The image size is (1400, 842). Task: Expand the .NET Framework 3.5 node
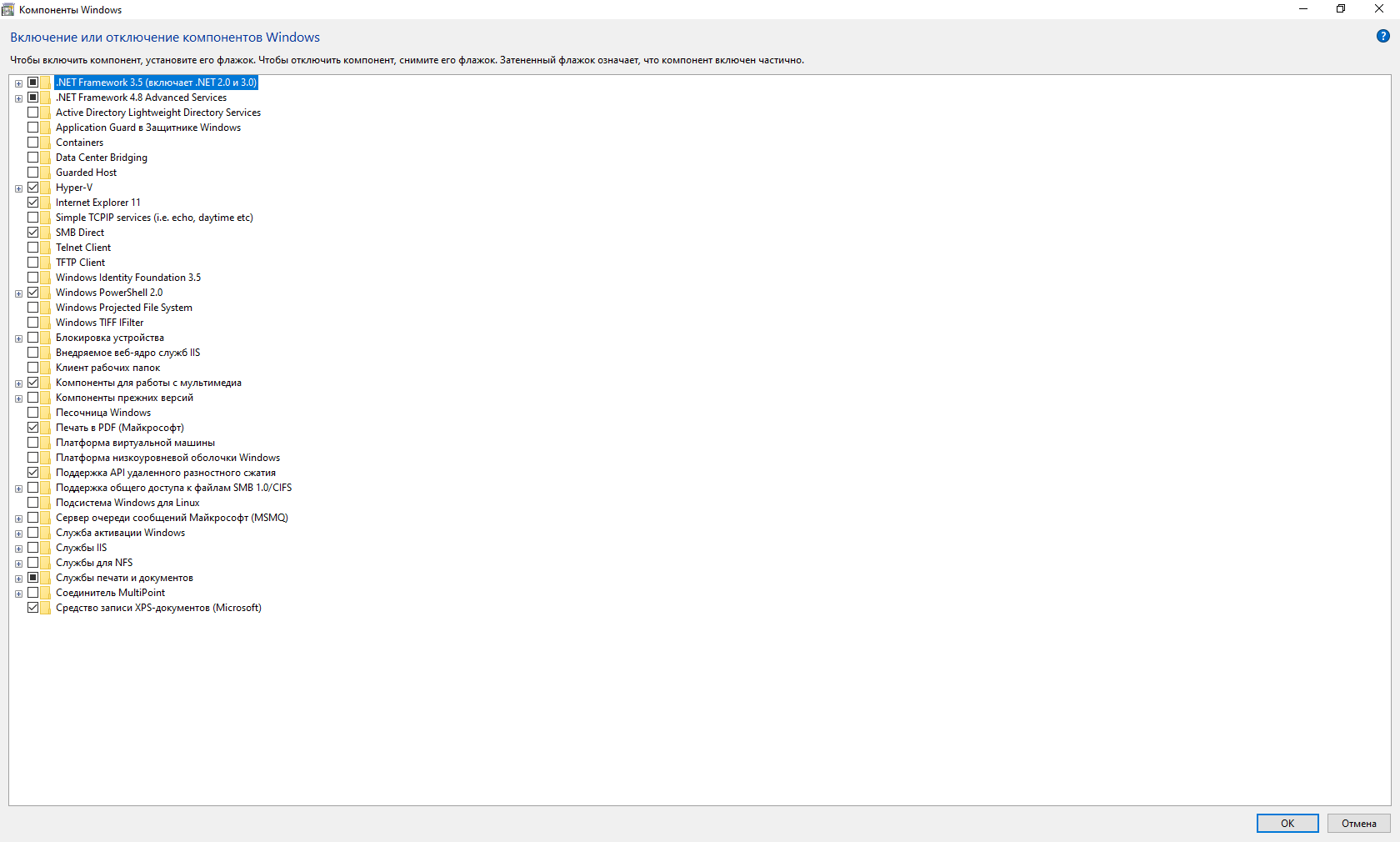point(18,83)
